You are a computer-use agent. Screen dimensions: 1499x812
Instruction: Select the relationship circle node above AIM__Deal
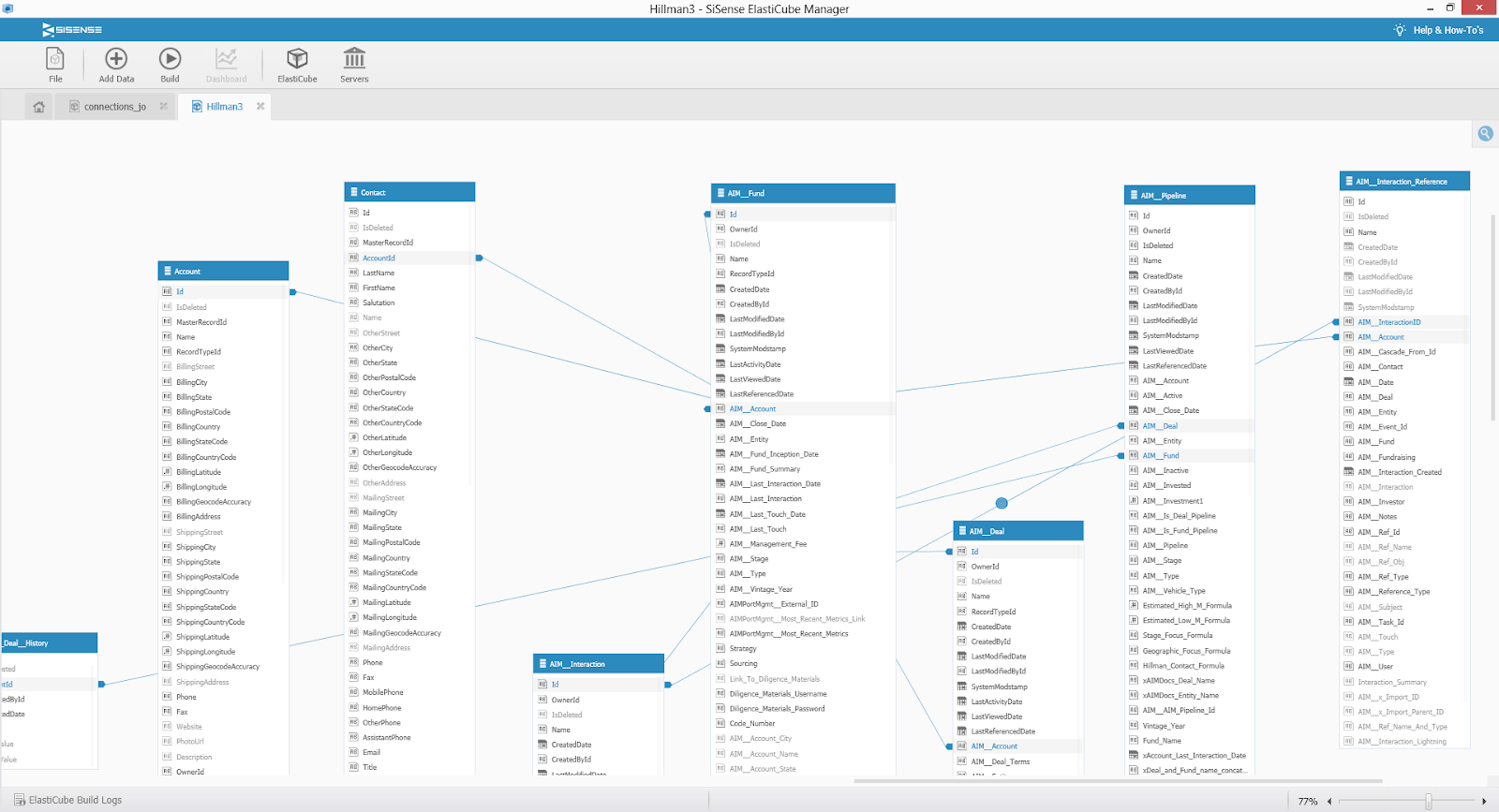point(1002,503)
